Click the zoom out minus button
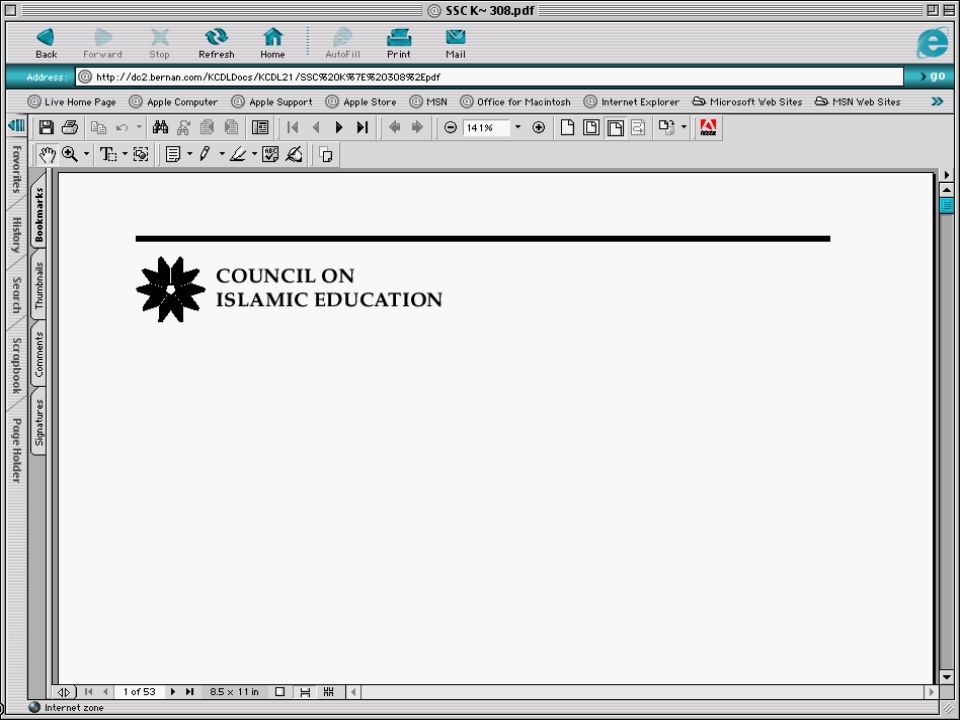 [x=450, y=127]
